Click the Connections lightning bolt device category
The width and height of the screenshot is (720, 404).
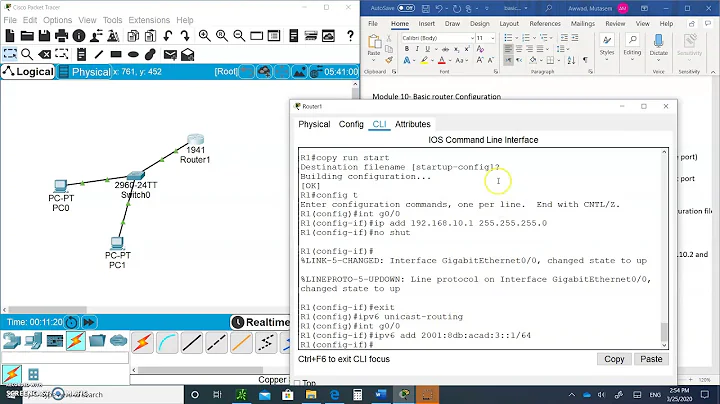coord(76,341)
